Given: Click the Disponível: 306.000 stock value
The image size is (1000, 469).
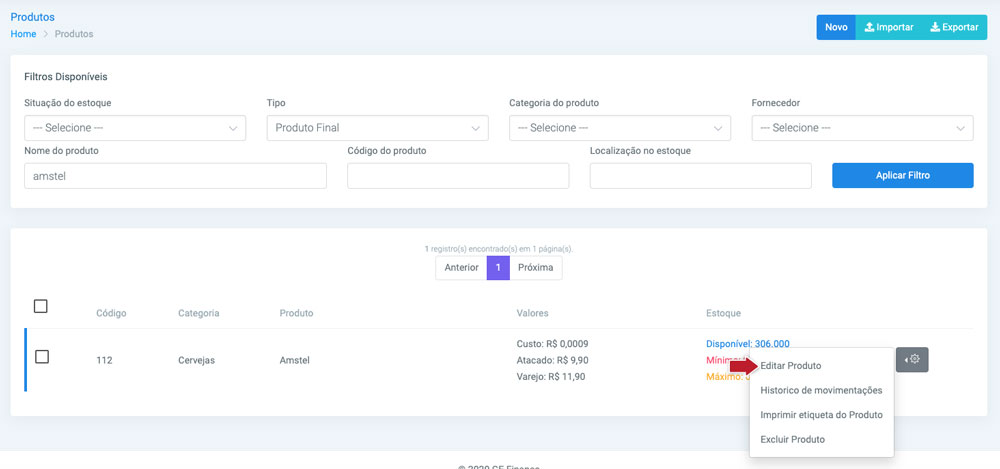Looking at the screenshot, I should click(x=747, y=343).
